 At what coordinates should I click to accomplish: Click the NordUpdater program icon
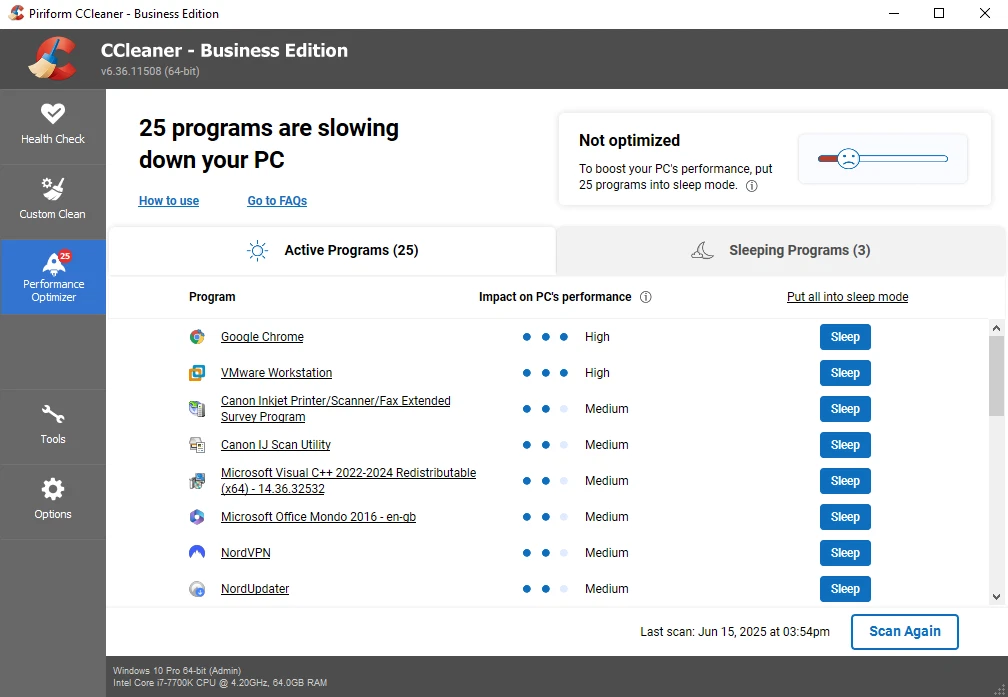[197, 589]
